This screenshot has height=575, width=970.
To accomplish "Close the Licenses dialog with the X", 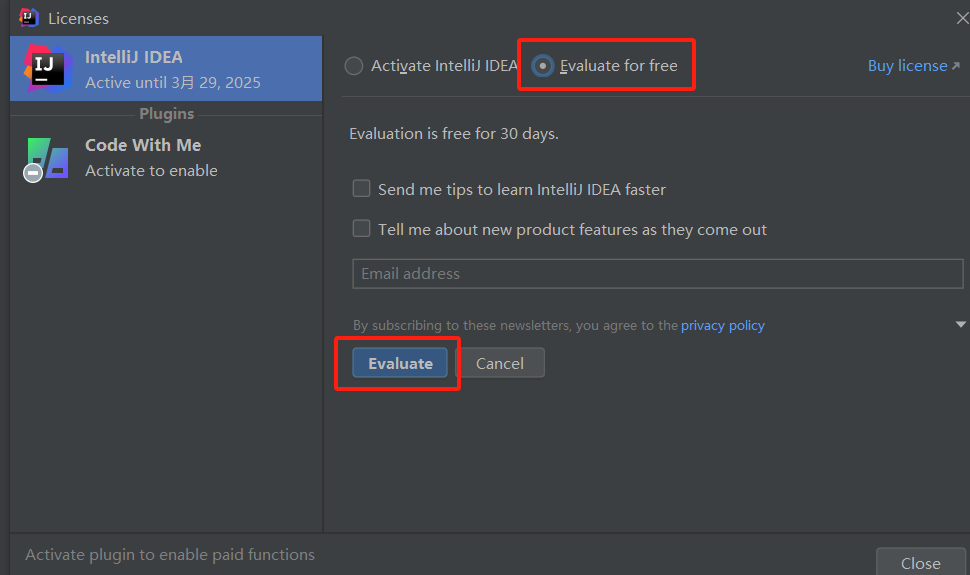I will click(x=962, y=19).
